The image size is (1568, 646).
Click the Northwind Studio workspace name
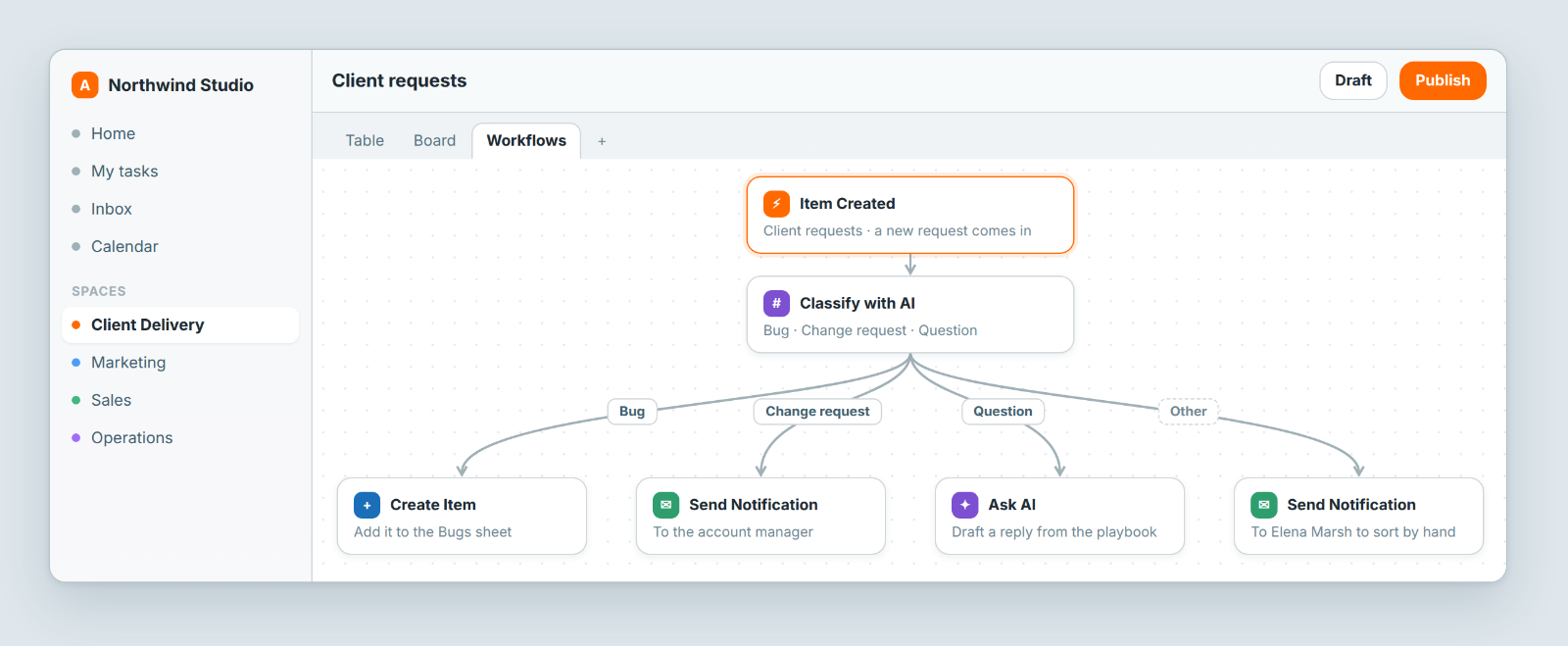pyautogui.click(x=180, y=85)
